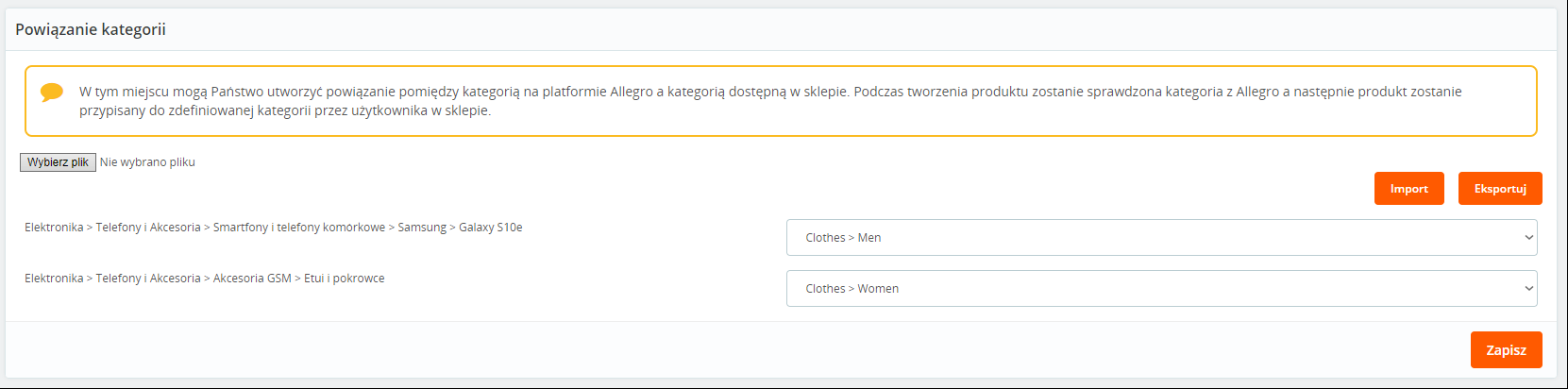Click the orange speech bubble info icon
1568x389 pixels.
pos(52,92)
